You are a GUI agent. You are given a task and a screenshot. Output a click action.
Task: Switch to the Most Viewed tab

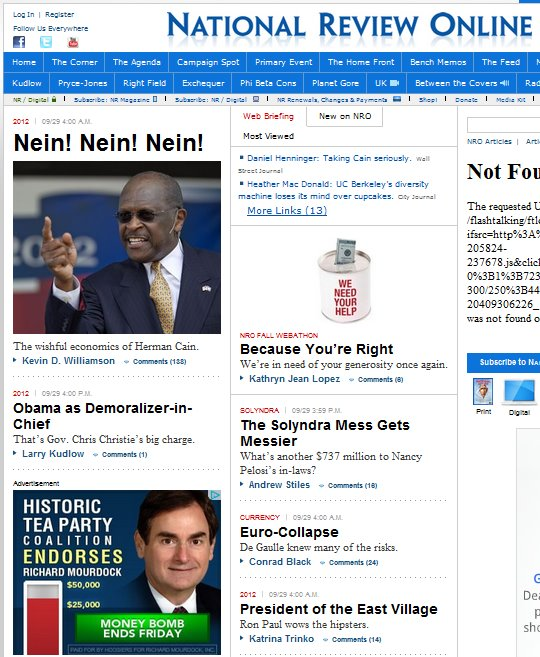(x=269, y=136)
